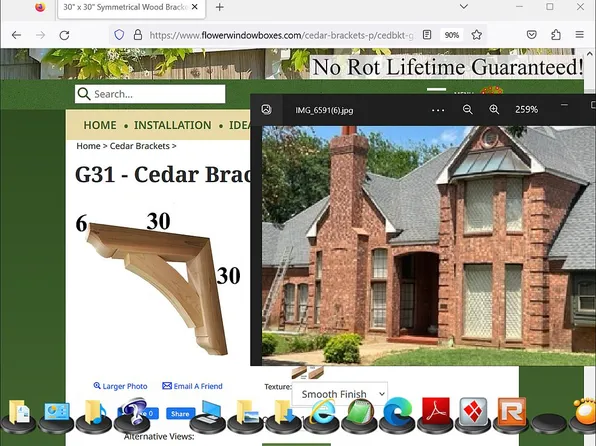Open the Pictures folder dock icon

pos(246,413)
